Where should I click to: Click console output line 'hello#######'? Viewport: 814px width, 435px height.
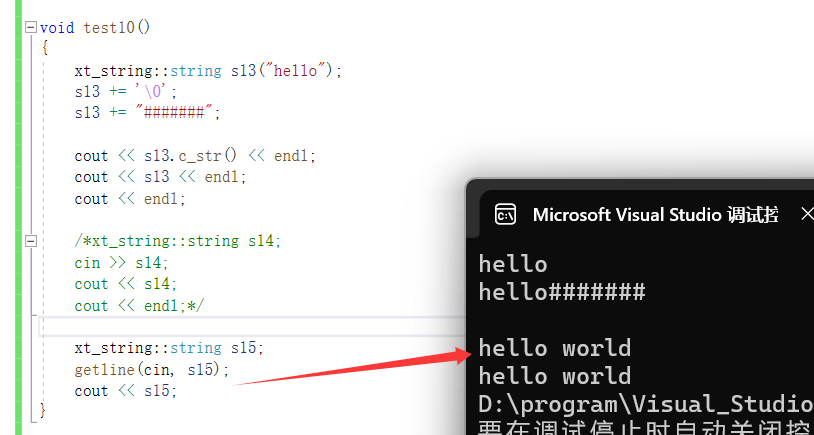click(x=562, y=292)
